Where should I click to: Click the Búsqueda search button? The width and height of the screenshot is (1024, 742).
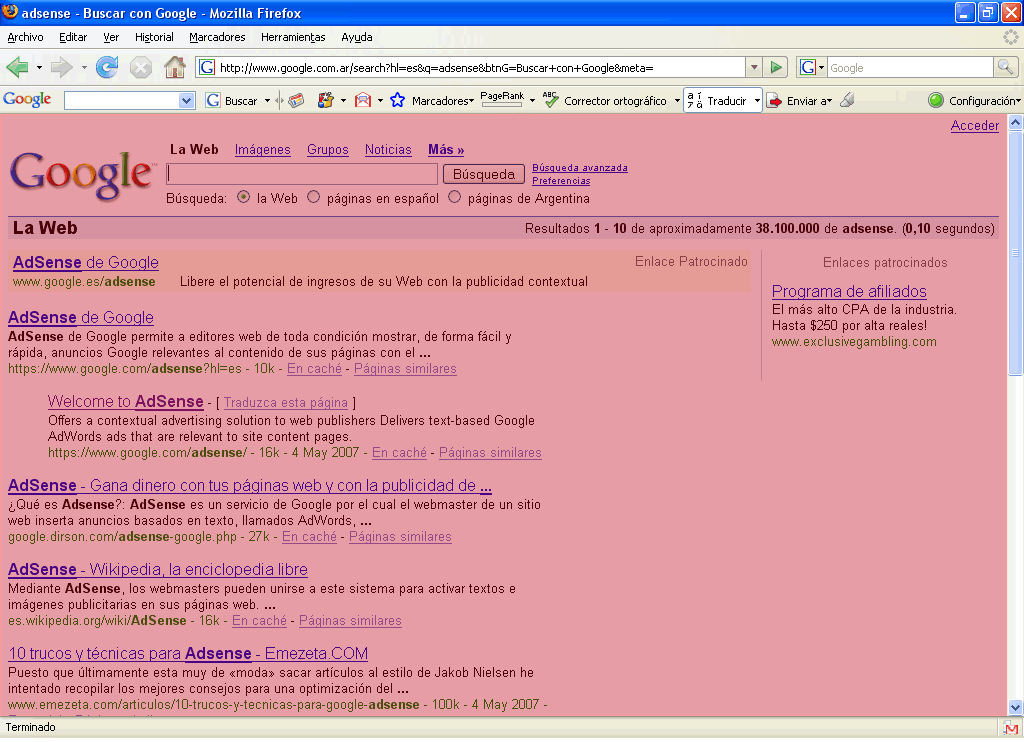click(x=484, y=174)
